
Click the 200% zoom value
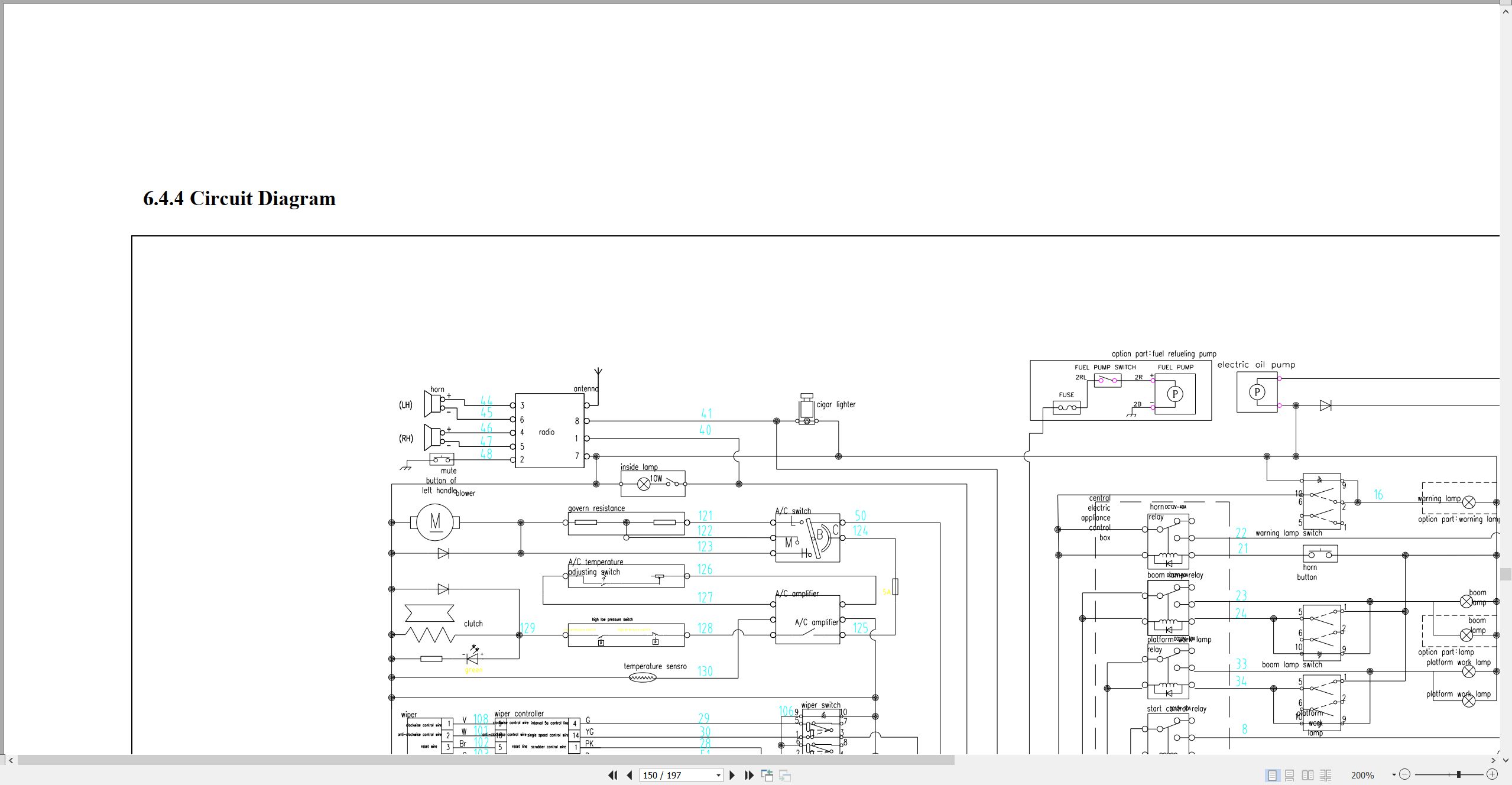point(1362,775)
